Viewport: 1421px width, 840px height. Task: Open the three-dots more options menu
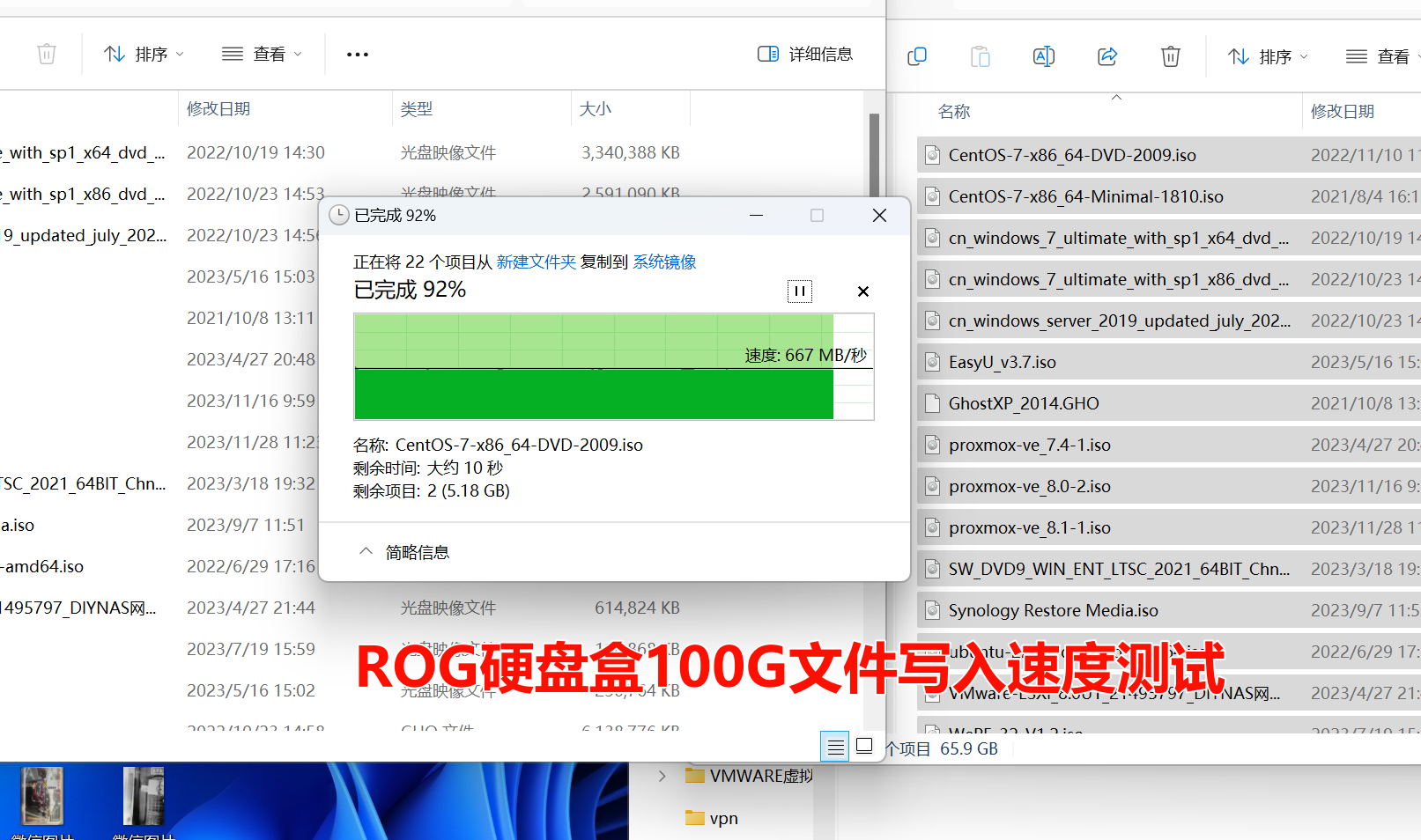357,55
